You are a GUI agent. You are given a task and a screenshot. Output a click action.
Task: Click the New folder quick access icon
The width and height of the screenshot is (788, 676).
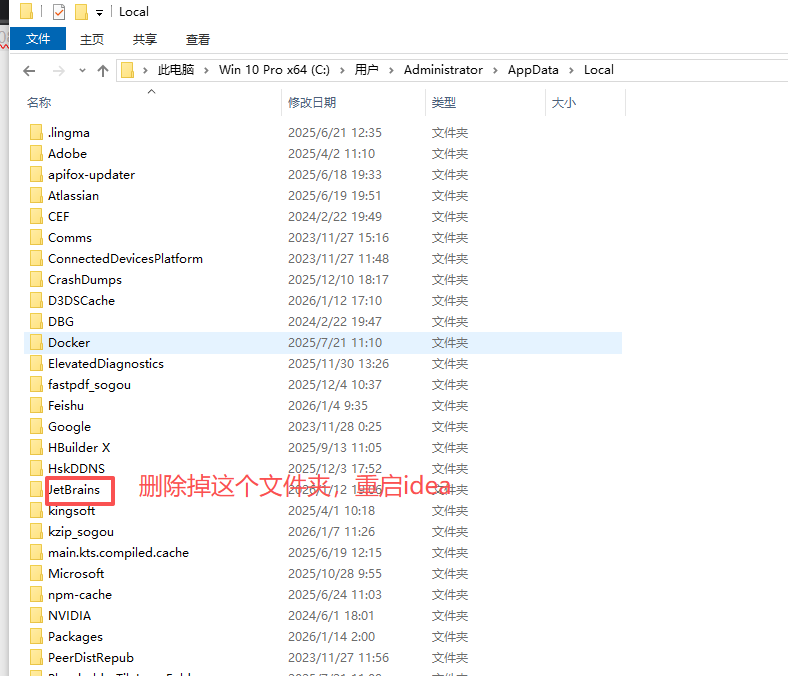[x=81, y=12]
